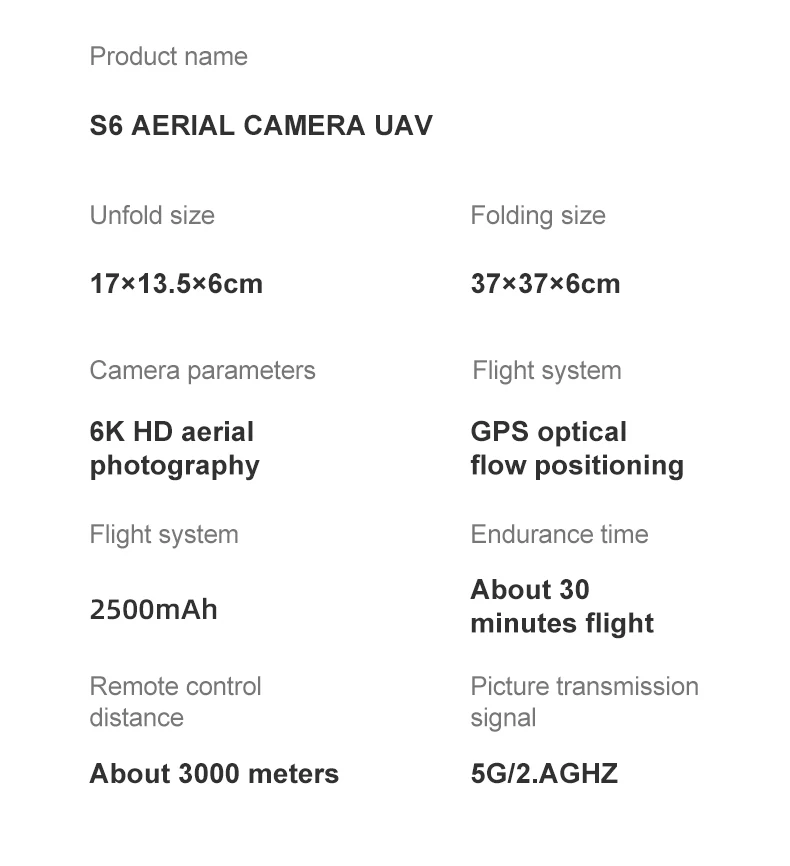Select the 37×37×6cm value
The image size is (790, 866).
545,284
